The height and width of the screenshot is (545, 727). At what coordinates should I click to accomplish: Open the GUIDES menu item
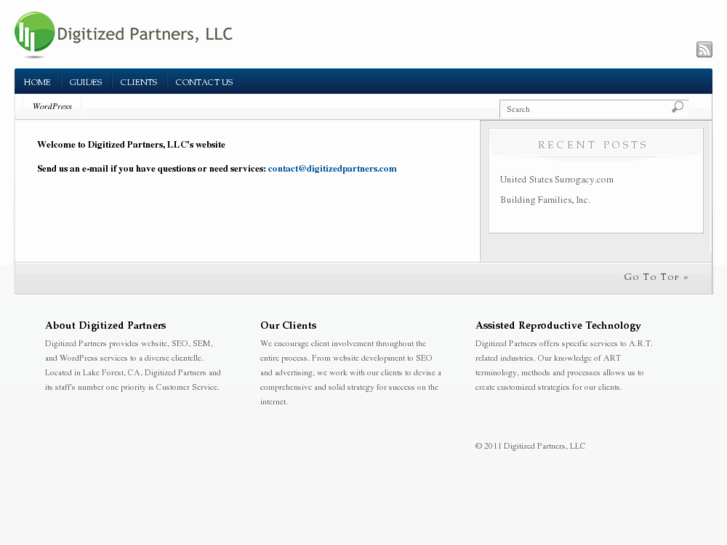[85, 82]
